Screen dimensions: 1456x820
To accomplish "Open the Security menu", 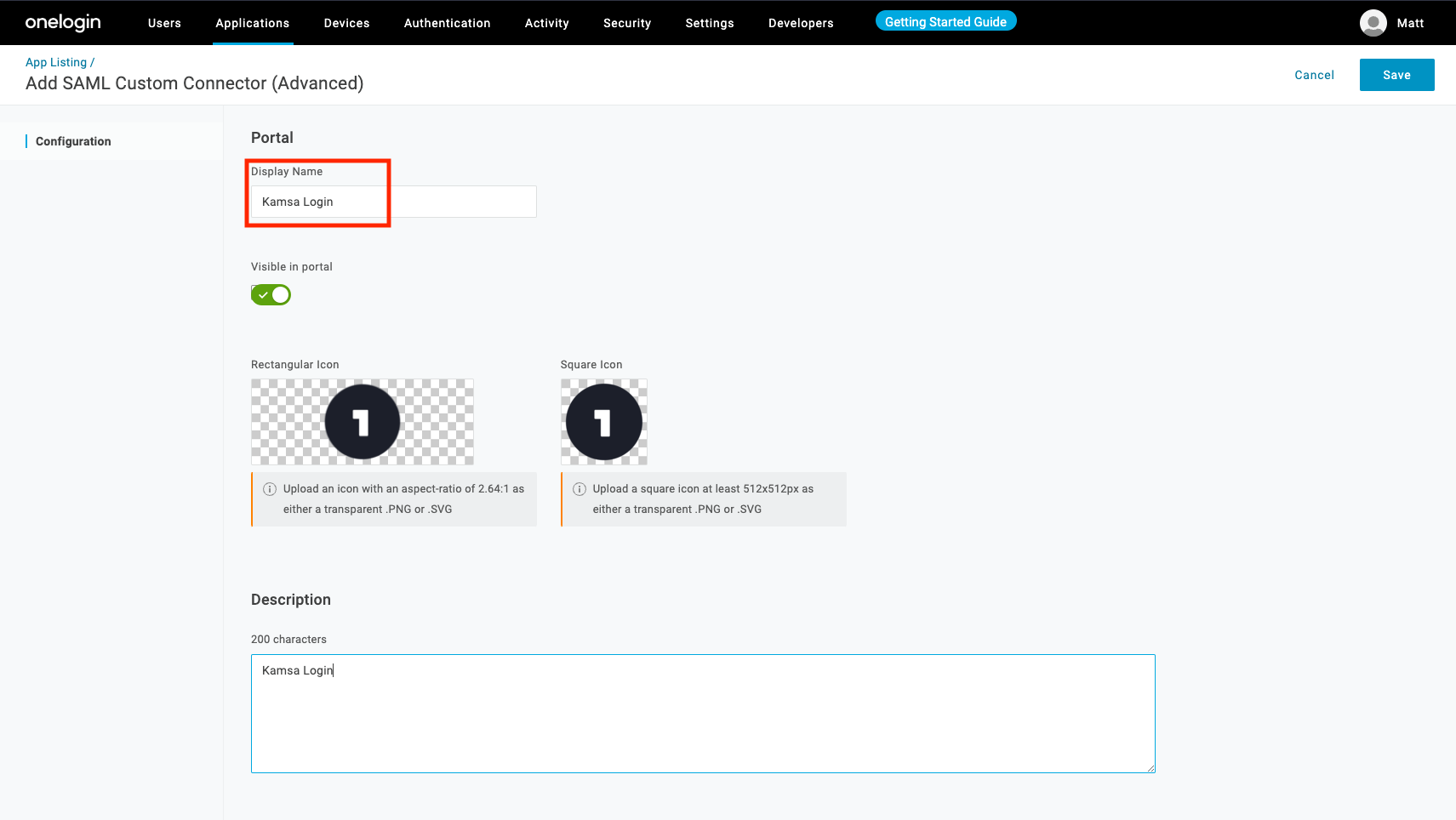I will pos(627,23).
